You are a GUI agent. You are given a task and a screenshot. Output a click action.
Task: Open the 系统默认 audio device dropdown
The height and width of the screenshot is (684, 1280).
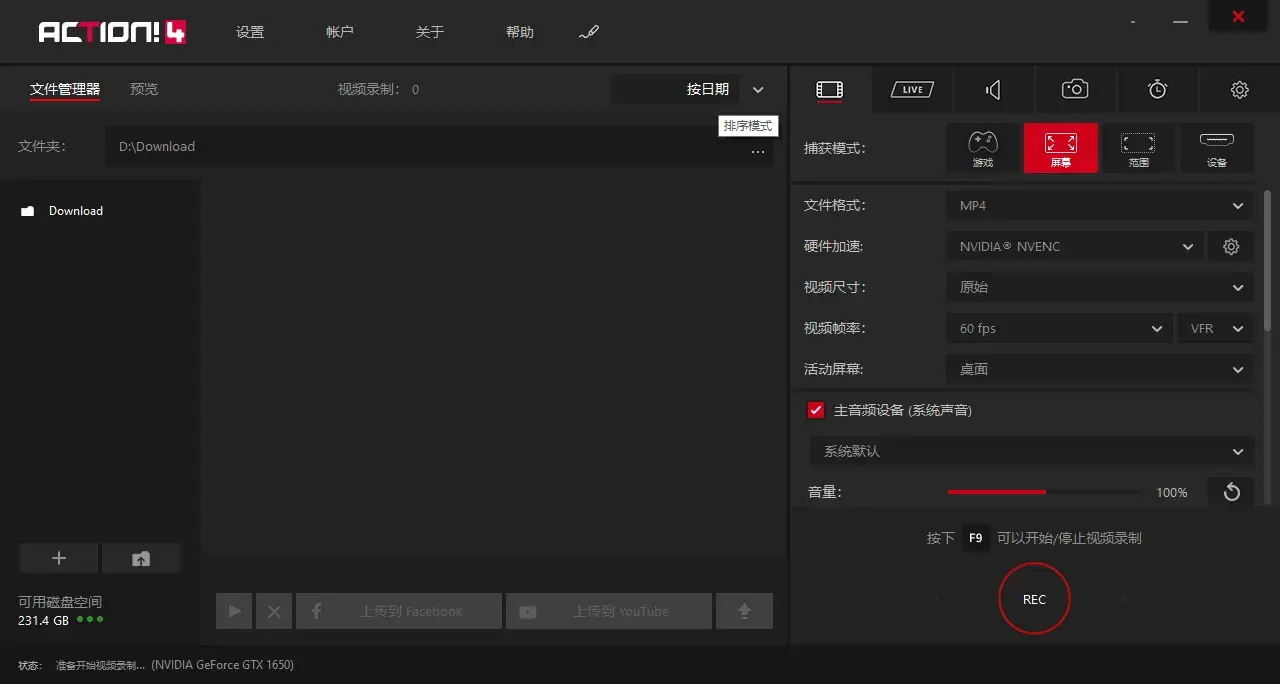(1031, 451)
